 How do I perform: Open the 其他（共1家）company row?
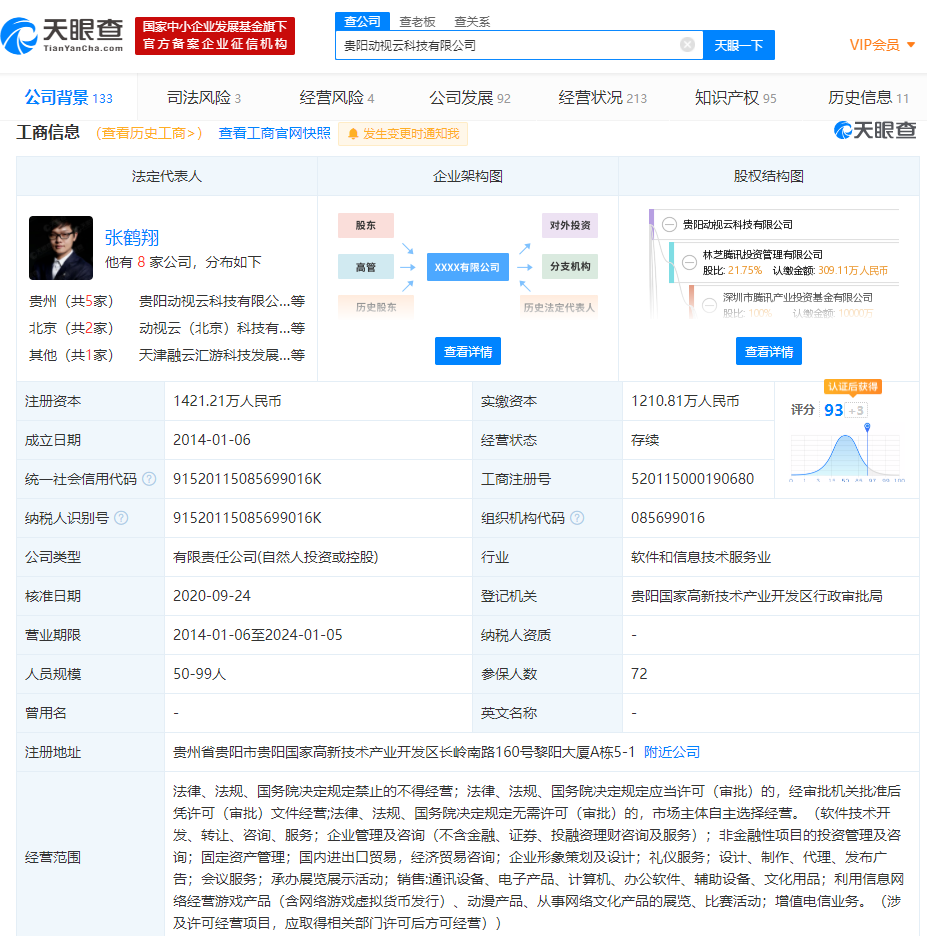pyautogui.click(x=167, y=355)
